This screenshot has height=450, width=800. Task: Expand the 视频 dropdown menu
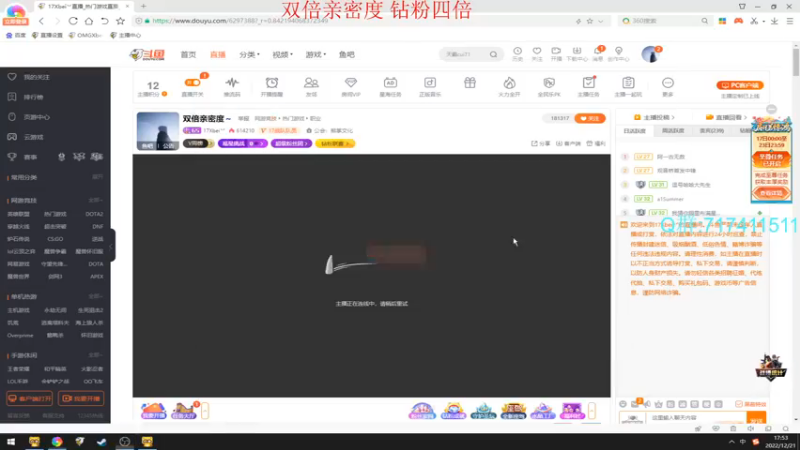pyautogui.click(x=283, y=55)
